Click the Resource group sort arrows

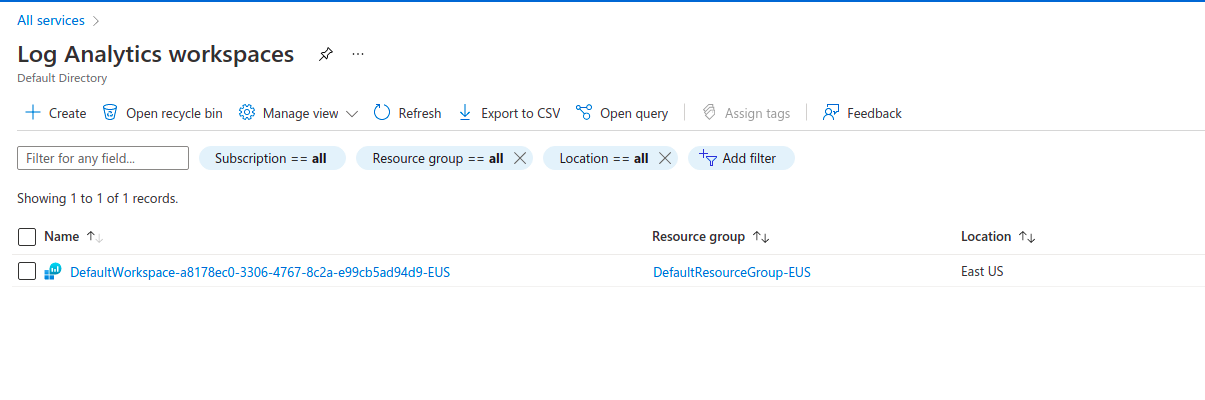[761, 237]
